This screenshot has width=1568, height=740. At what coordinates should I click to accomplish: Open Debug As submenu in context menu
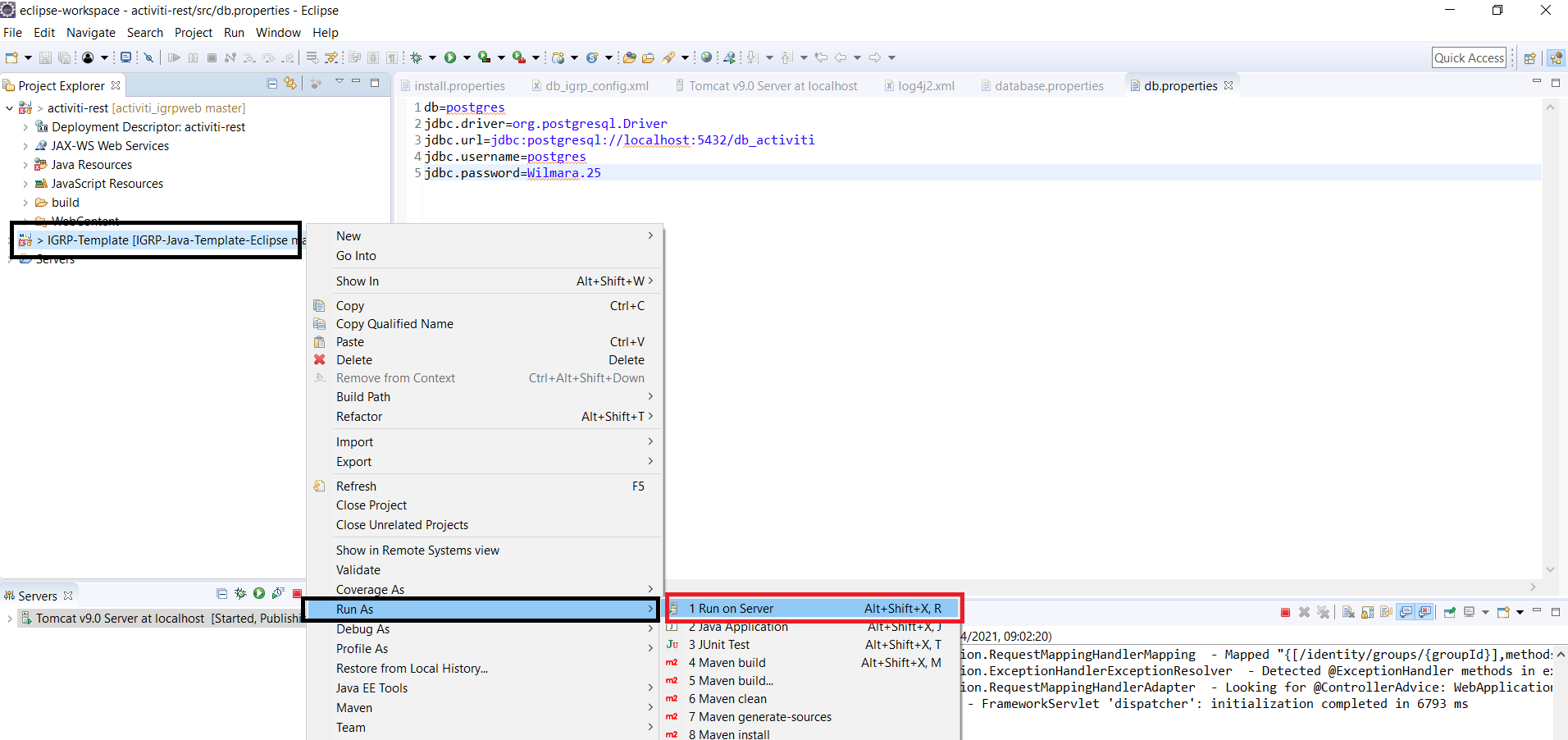(x=484, y=629)
